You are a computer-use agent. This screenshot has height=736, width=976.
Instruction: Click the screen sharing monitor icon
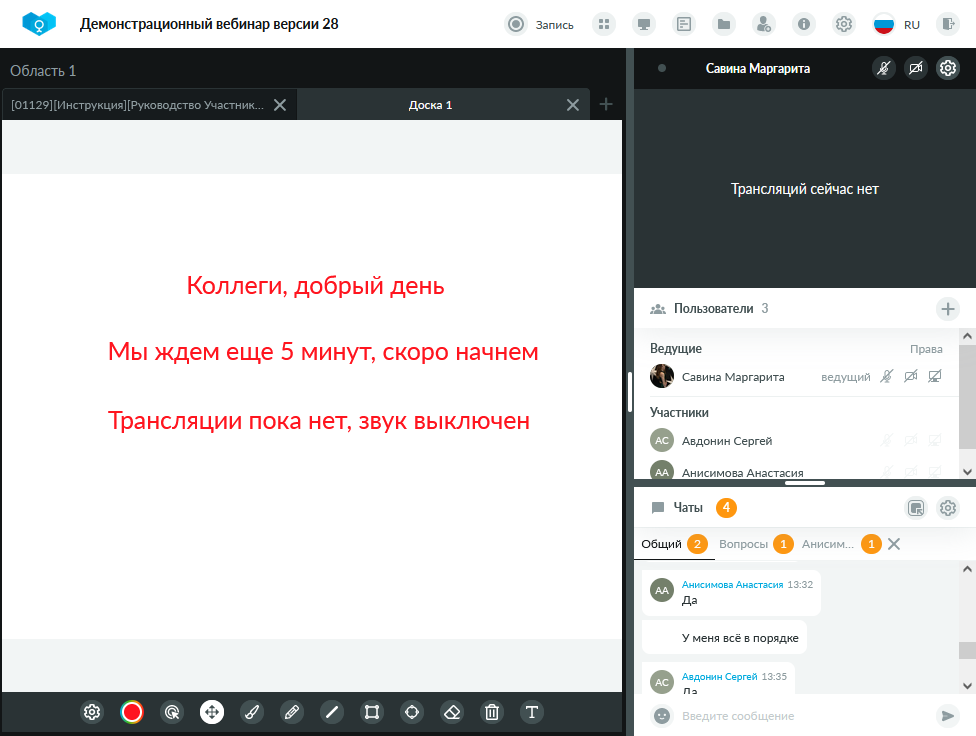pyautogui.click(x=644, y=24)
